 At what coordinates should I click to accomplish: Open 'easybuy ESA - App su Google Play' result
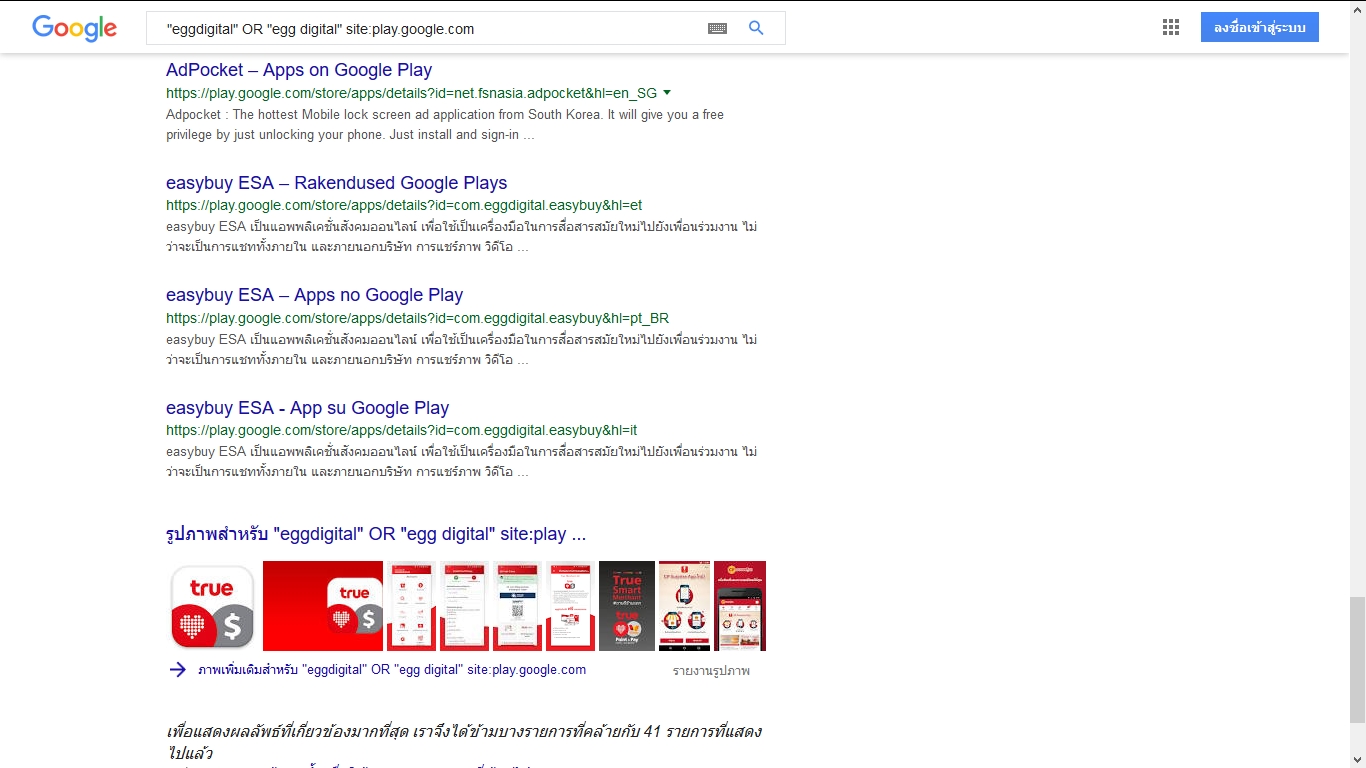307,408
